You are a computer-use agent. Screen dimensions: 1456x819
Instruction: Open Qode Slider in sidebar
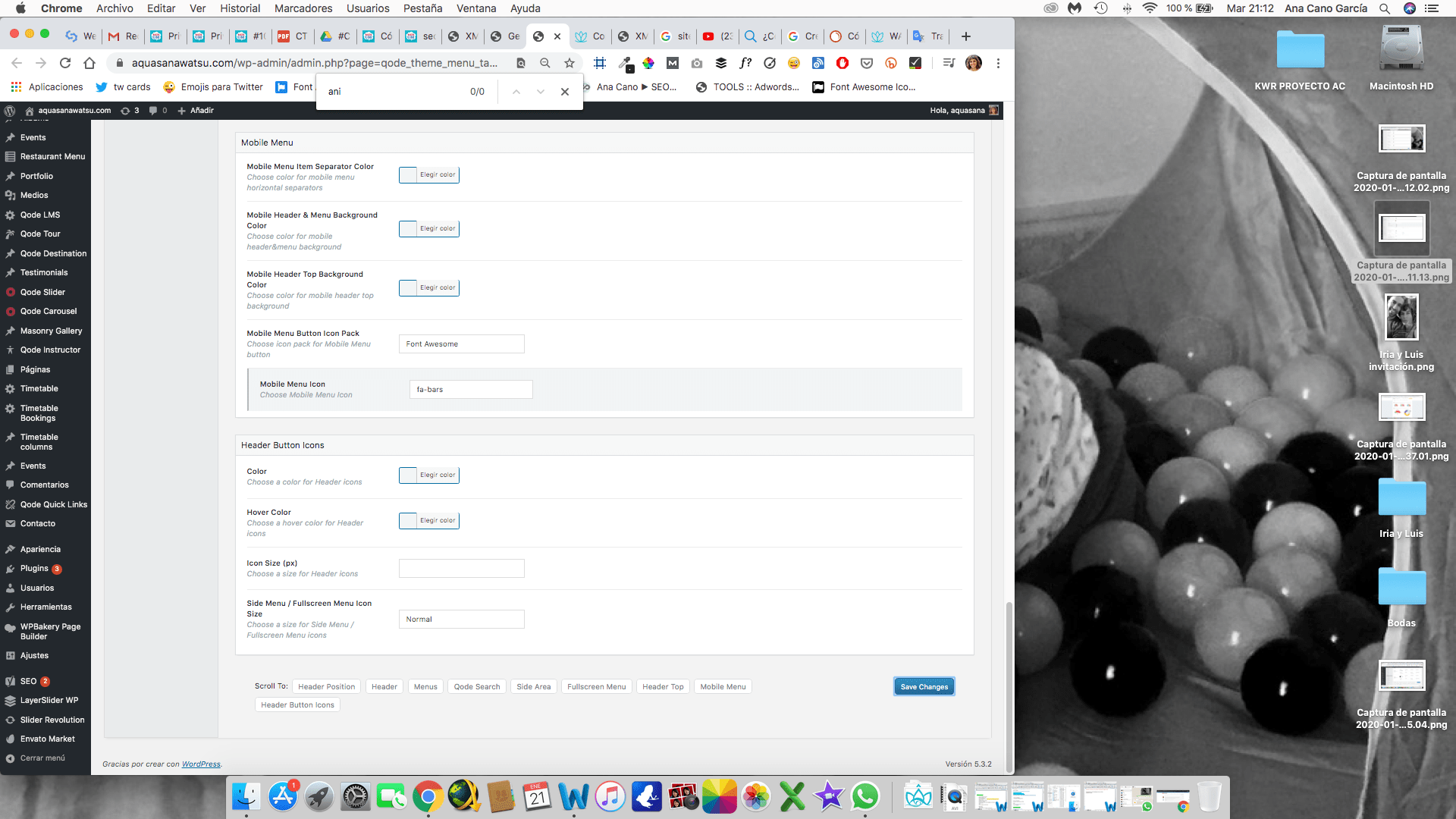42,292
